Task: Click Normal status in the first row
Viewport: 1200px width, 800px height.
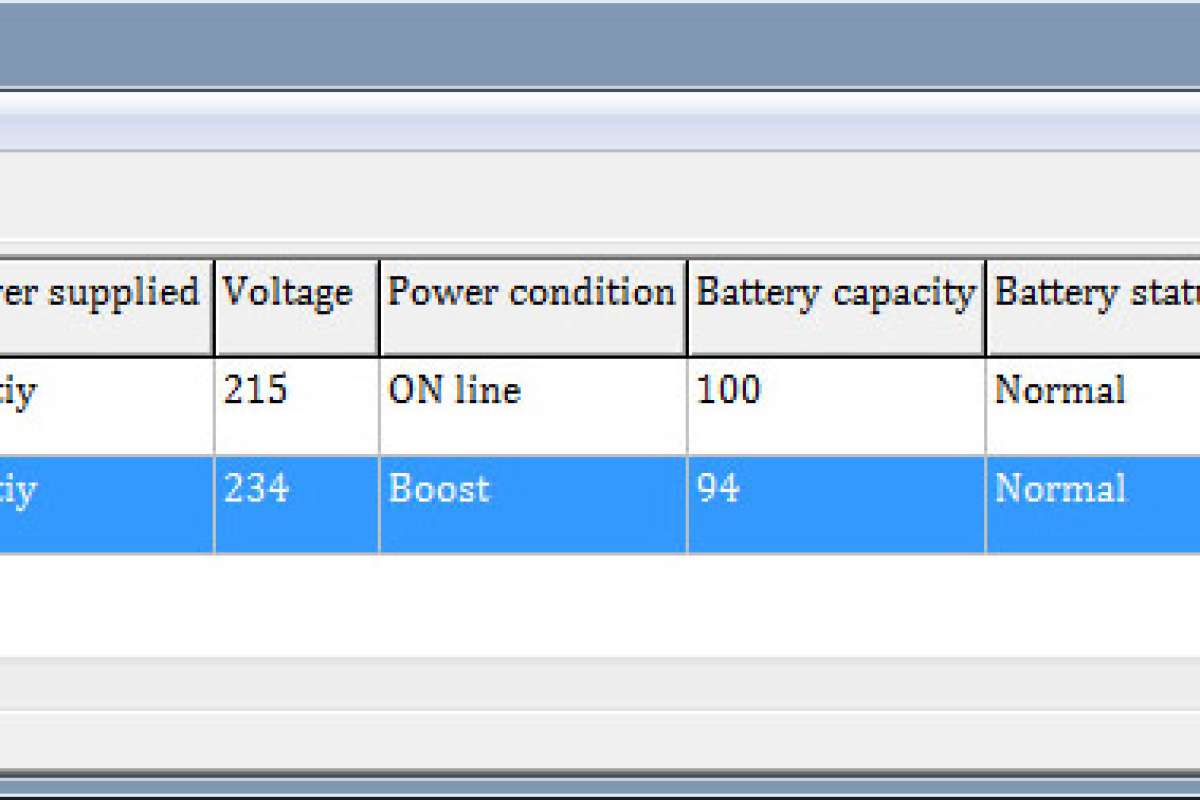Action: pyautogui.click(x=1060, y=390)
